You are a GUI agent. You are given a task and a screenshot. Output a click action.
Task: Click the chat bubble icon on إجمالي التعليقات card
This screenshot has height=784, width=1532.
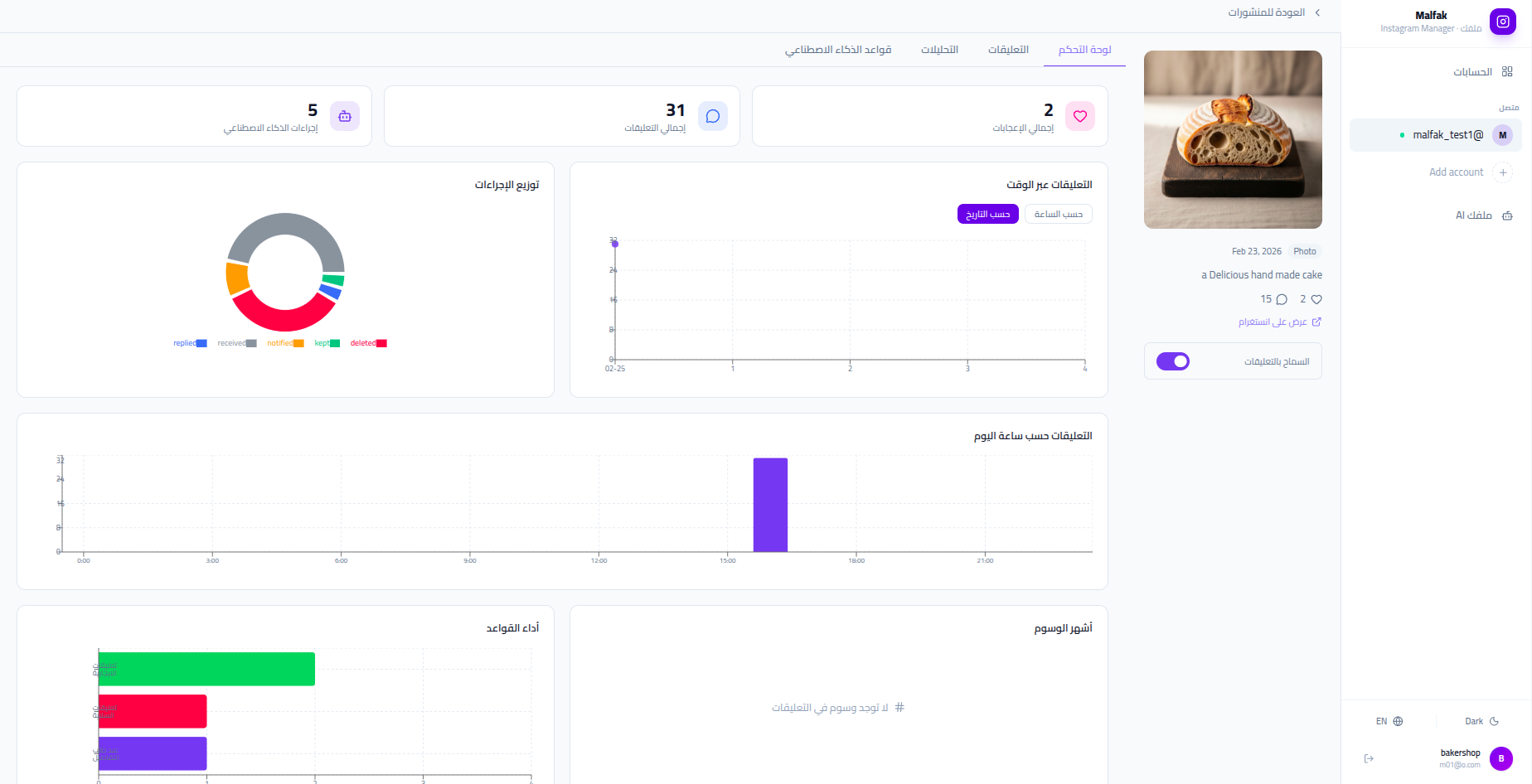pos(712,116)
